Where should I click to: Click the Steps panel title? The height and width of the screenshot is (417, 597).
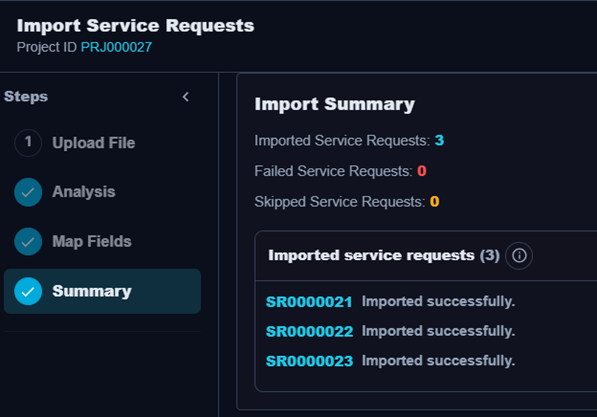click(26, 96)
